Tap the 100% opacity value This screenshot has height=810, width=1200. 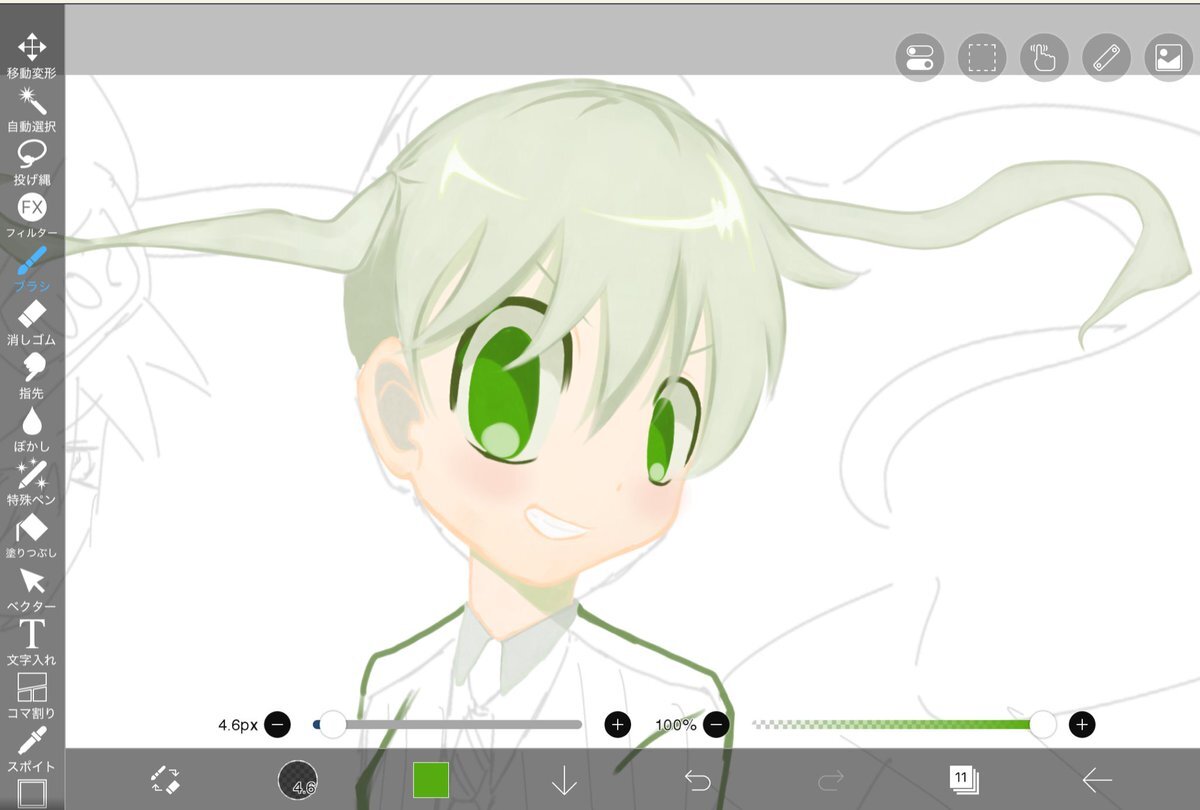coord(676,724)
